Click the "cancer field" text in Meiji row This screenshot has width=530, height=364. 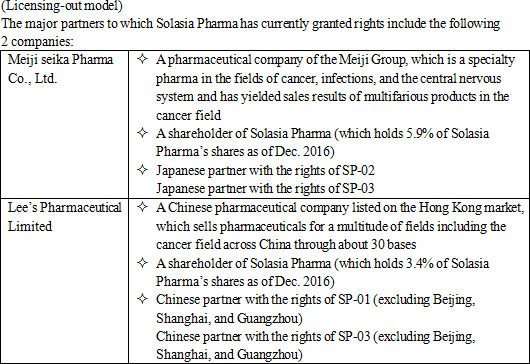tap(188, 115)
